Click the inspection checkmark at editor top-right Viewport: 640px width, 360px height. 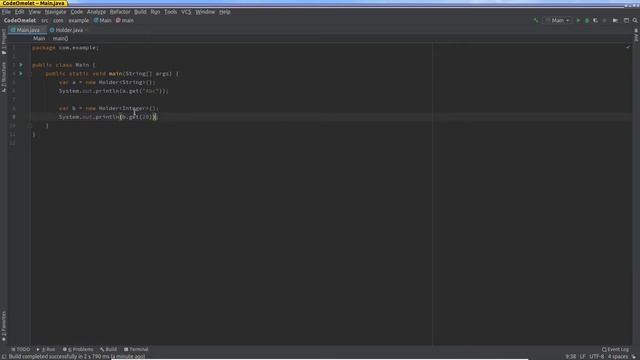click(628, 47)
